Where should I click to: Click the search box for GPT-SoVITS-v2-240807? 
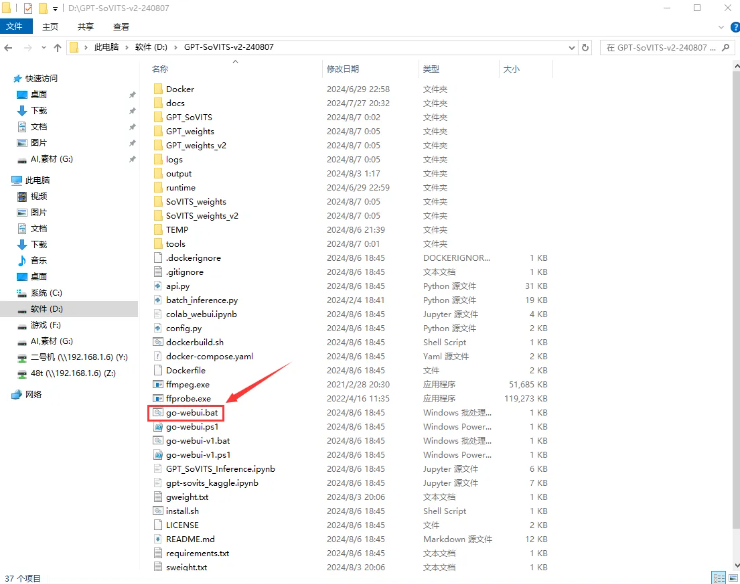665,47
